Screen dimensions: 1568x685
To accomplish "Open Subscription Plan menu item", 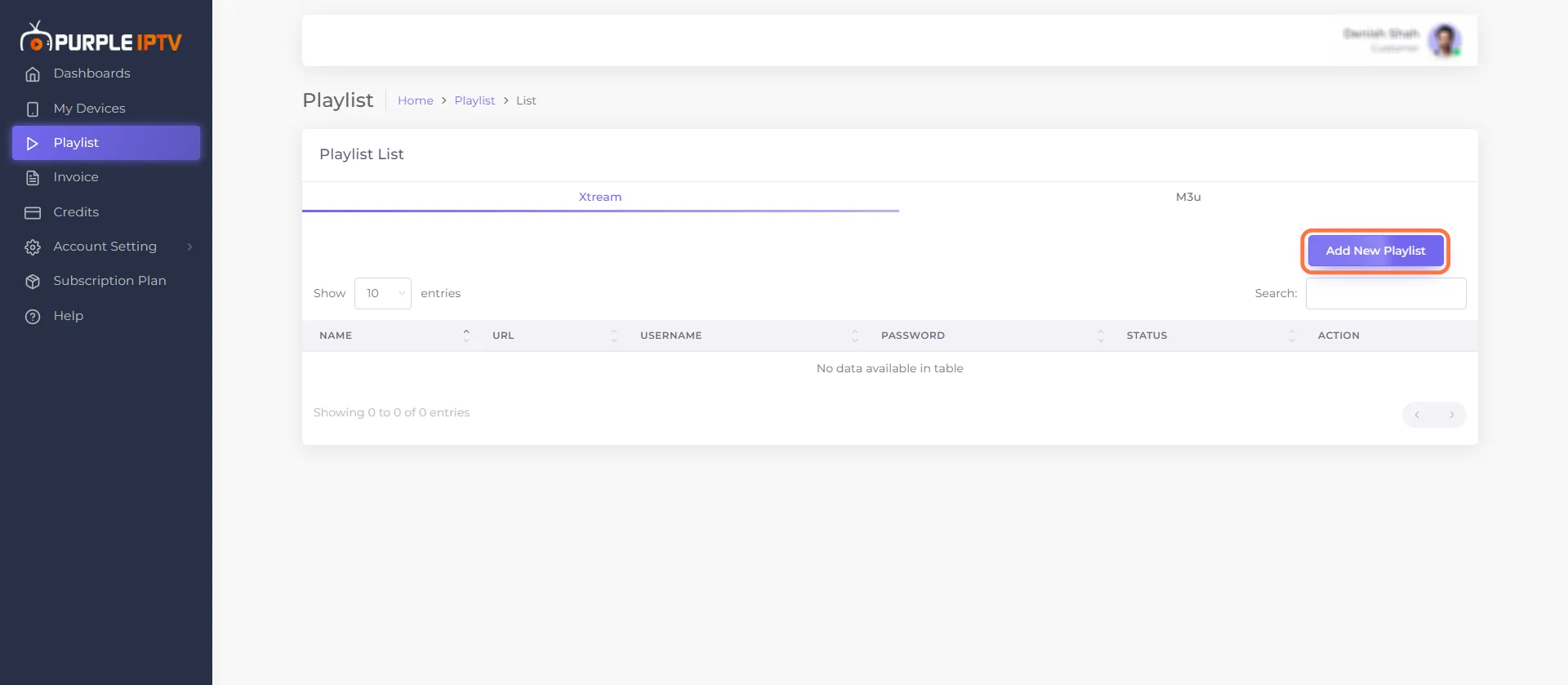I will click(x=106, y=281).
